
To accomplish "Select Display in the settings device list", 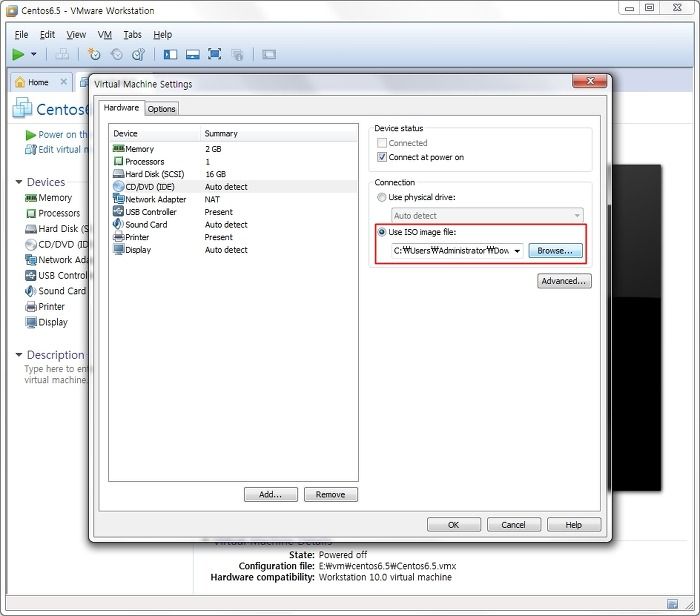I will pos(233,250).
